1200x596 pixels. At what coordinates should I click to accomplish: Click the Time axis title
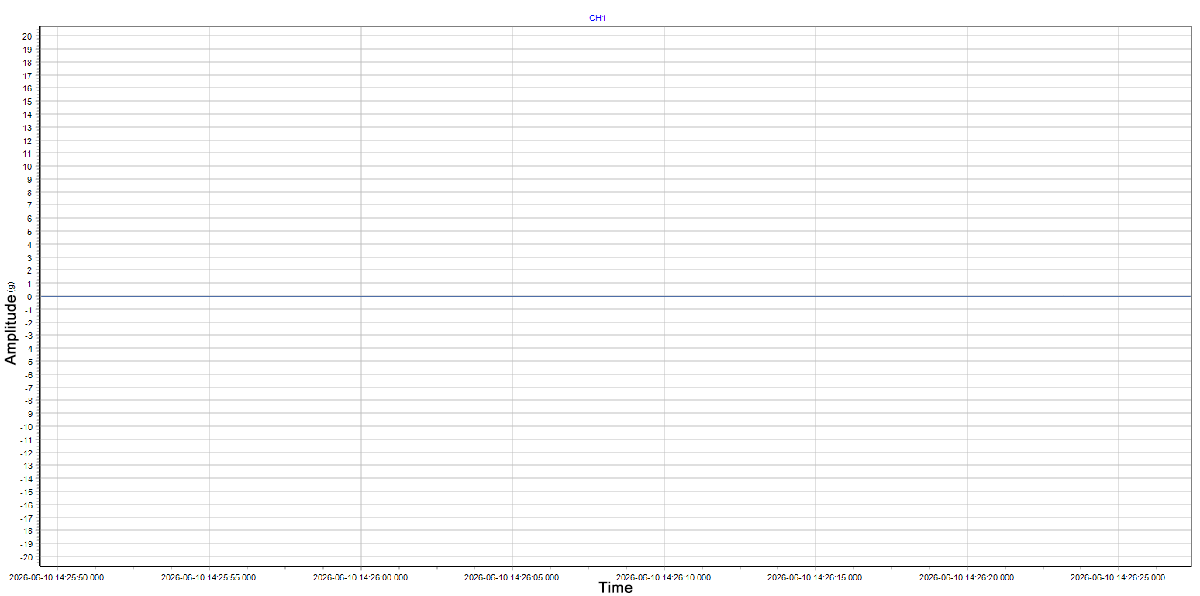click(x=616, y=588)
